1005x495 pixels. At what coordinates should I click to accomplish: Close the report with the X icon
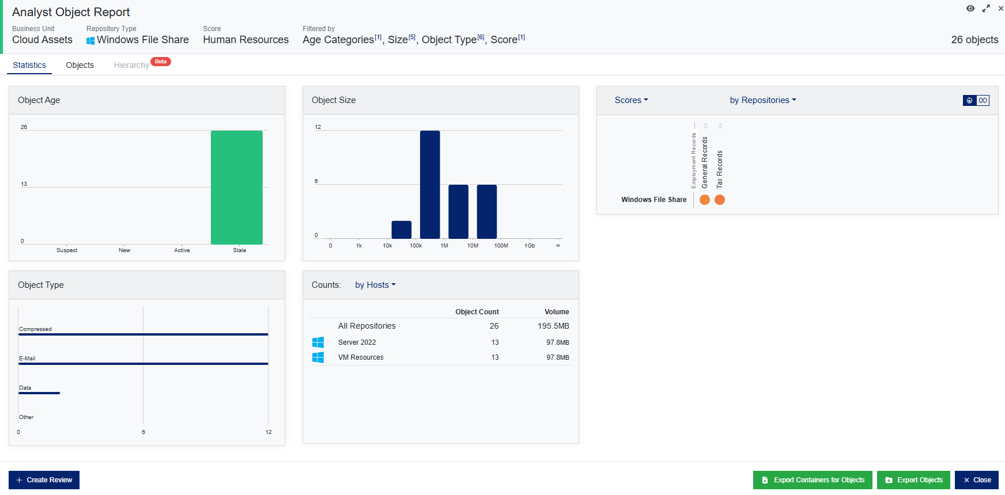click(x=1000, y=8)
